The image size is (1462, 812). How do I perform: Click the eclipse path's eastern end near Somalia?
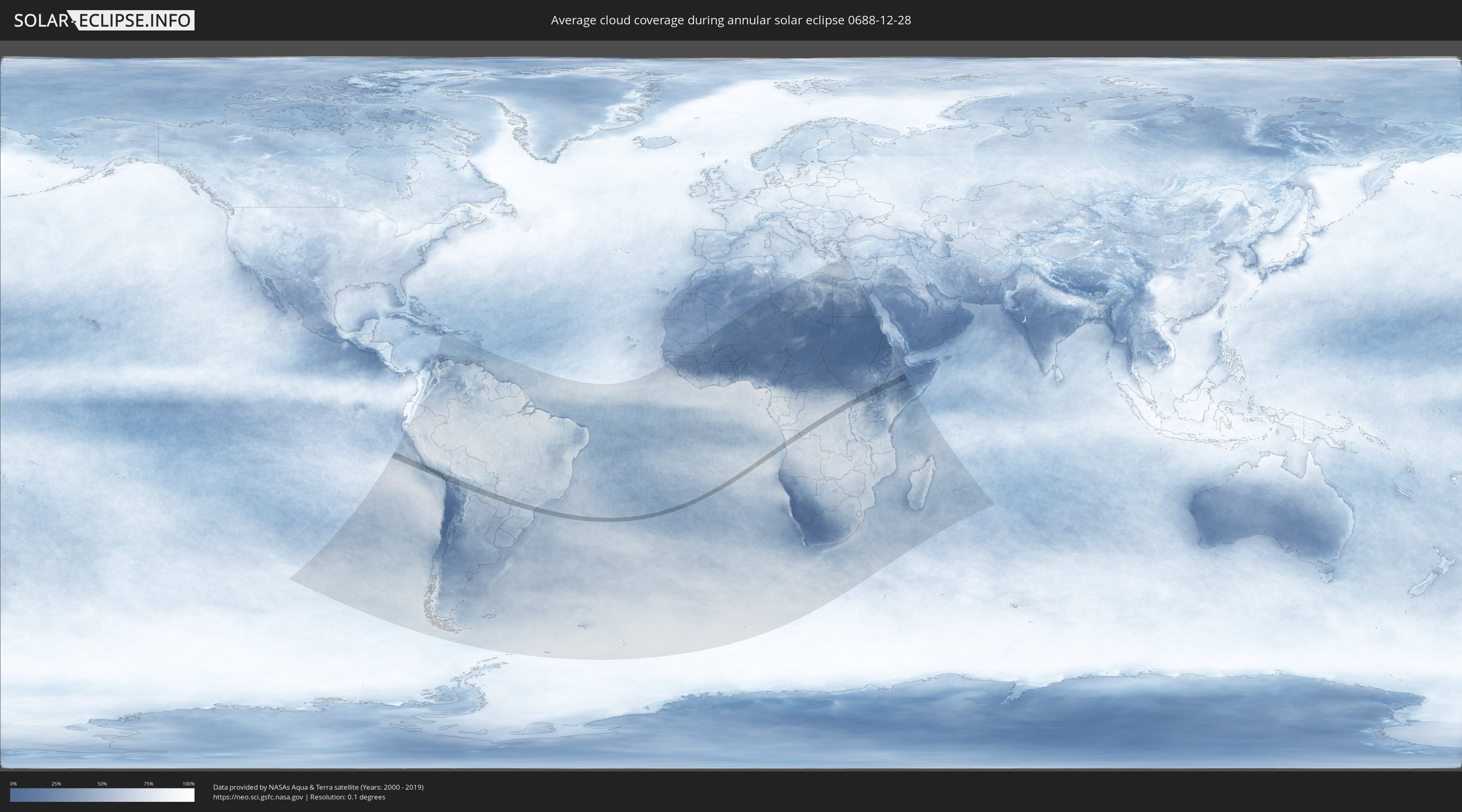pyautogui.click(x=904, y=377)
